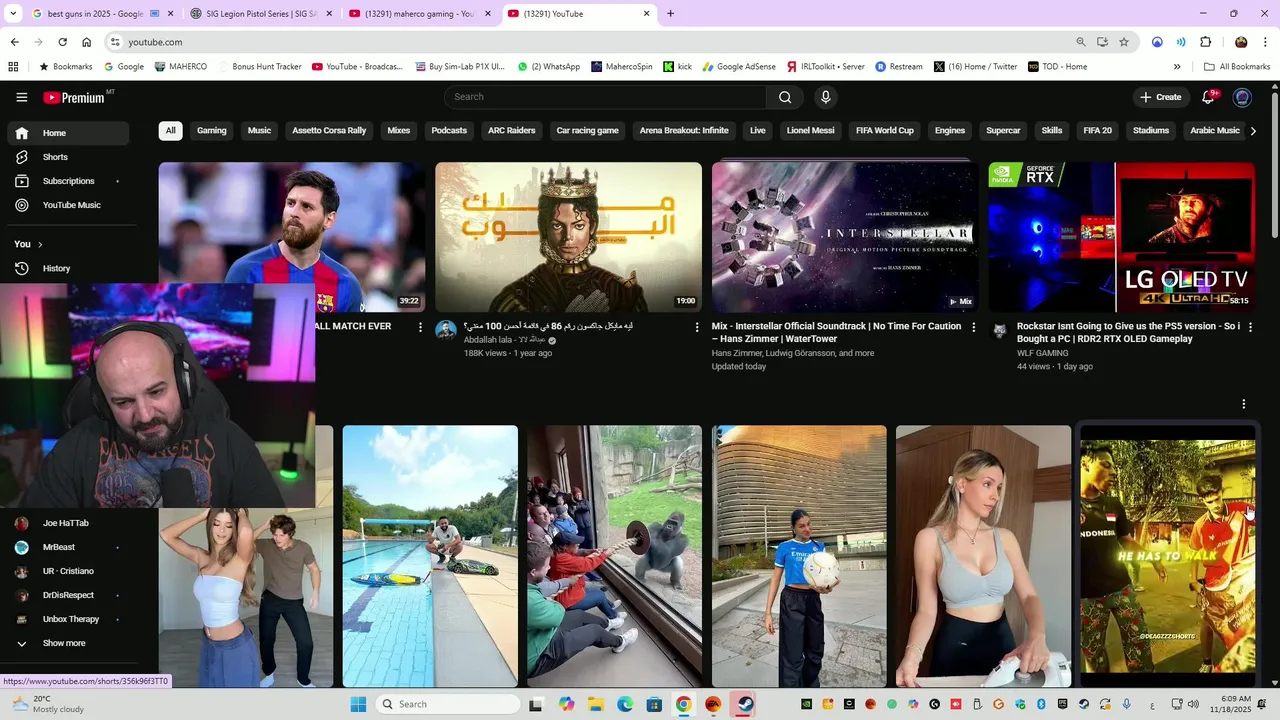Open the WLF GAMING channel link
This screenshot has height=720, width=1280.
click(x=1042, y=353)
